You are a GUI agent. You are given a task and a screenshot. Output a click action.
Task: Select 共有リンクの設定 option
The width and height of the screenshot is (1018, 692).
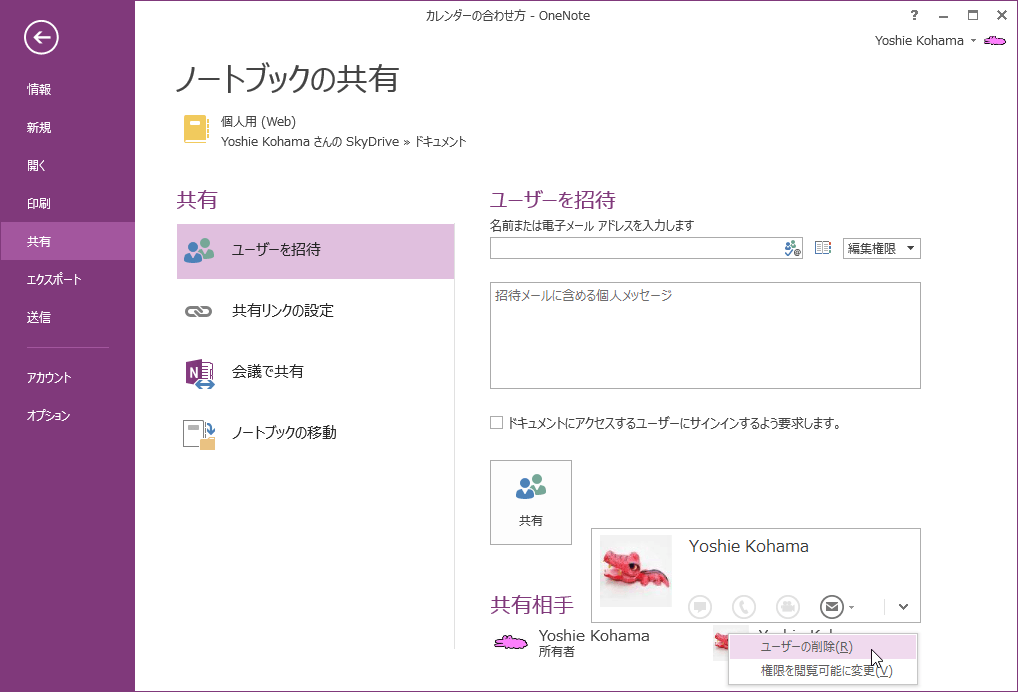tap(316, 311)
